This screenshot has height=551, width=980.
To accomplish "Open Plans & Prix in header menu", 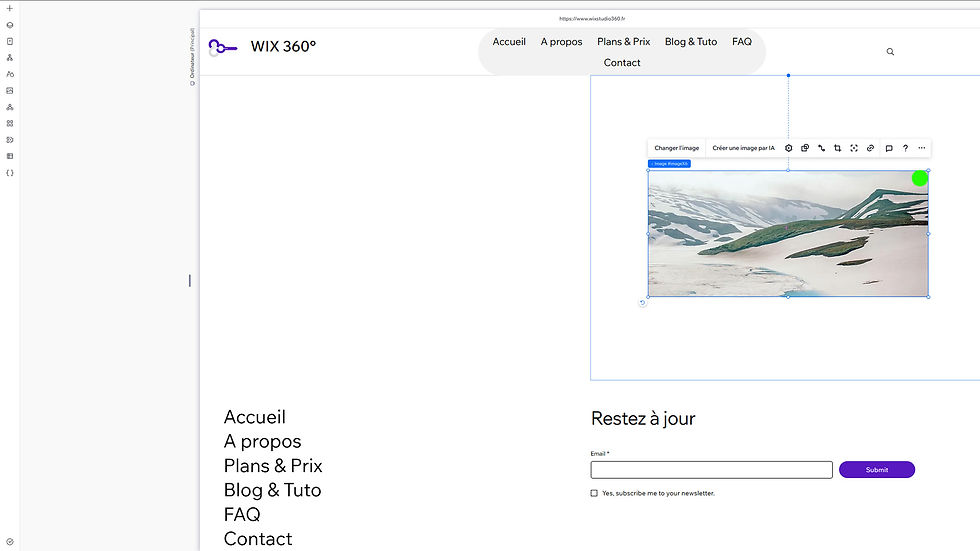I will tap(623, 42).
